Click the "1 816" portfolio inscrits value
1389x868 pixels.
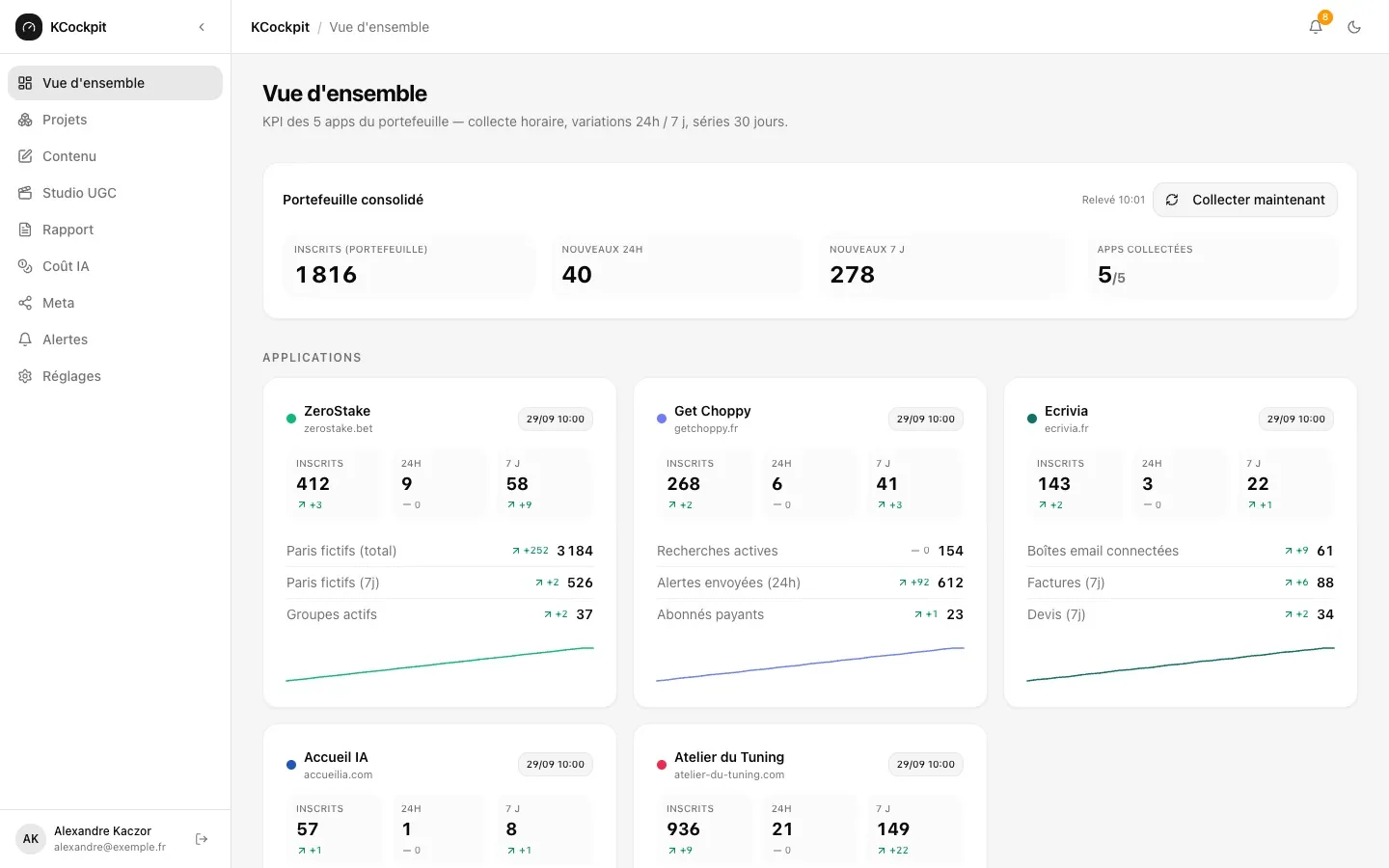pyautogui.click(x=326, y=275)
